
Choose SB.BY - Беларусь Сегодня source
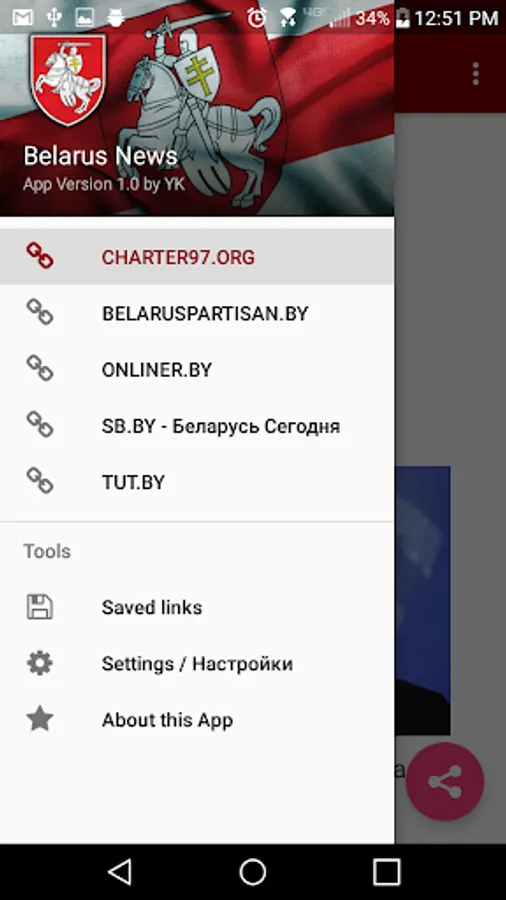[x=197, y=425]
